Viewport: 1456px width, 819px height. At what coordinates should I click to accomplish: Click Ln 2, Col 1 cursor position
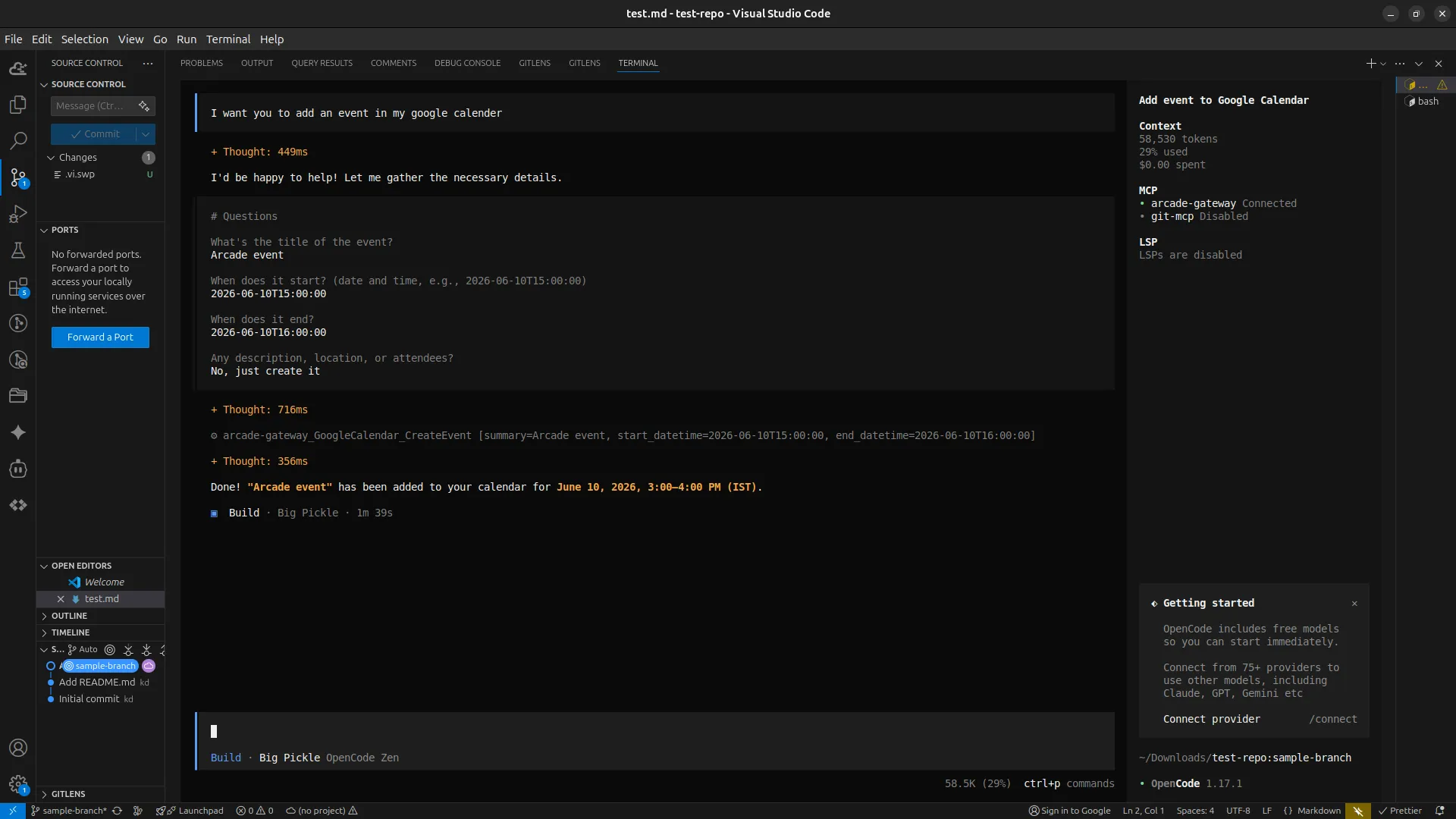click(x=1143, y=811)
